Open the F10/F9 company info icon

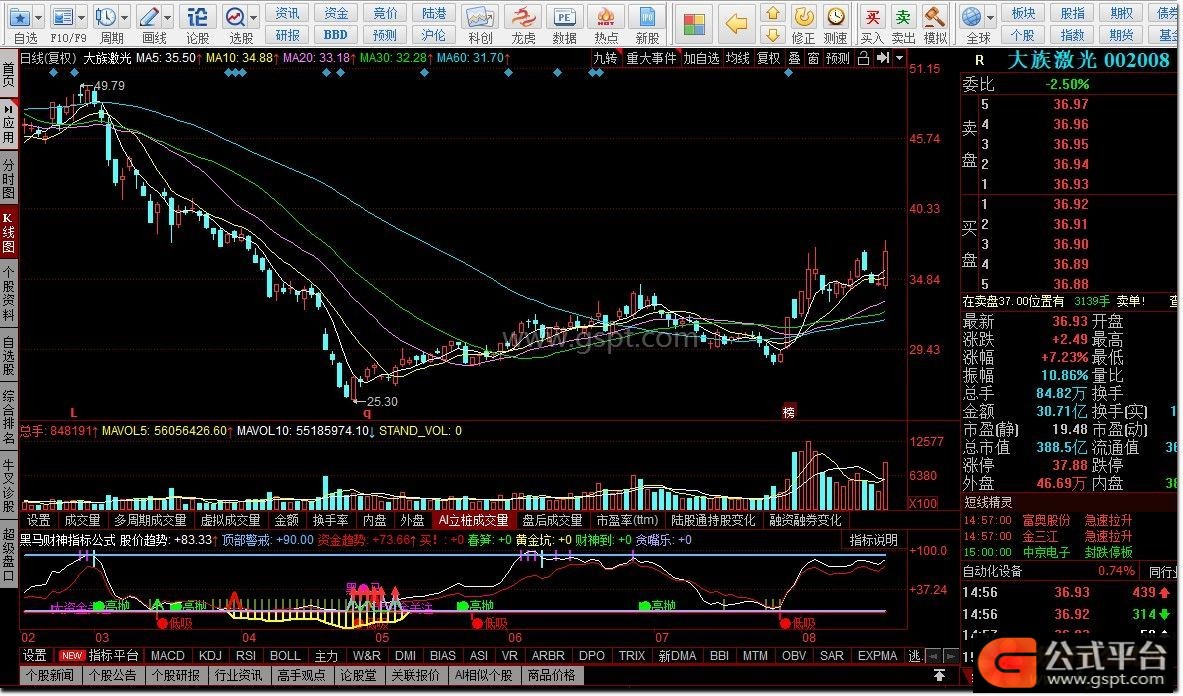(63, 17)
